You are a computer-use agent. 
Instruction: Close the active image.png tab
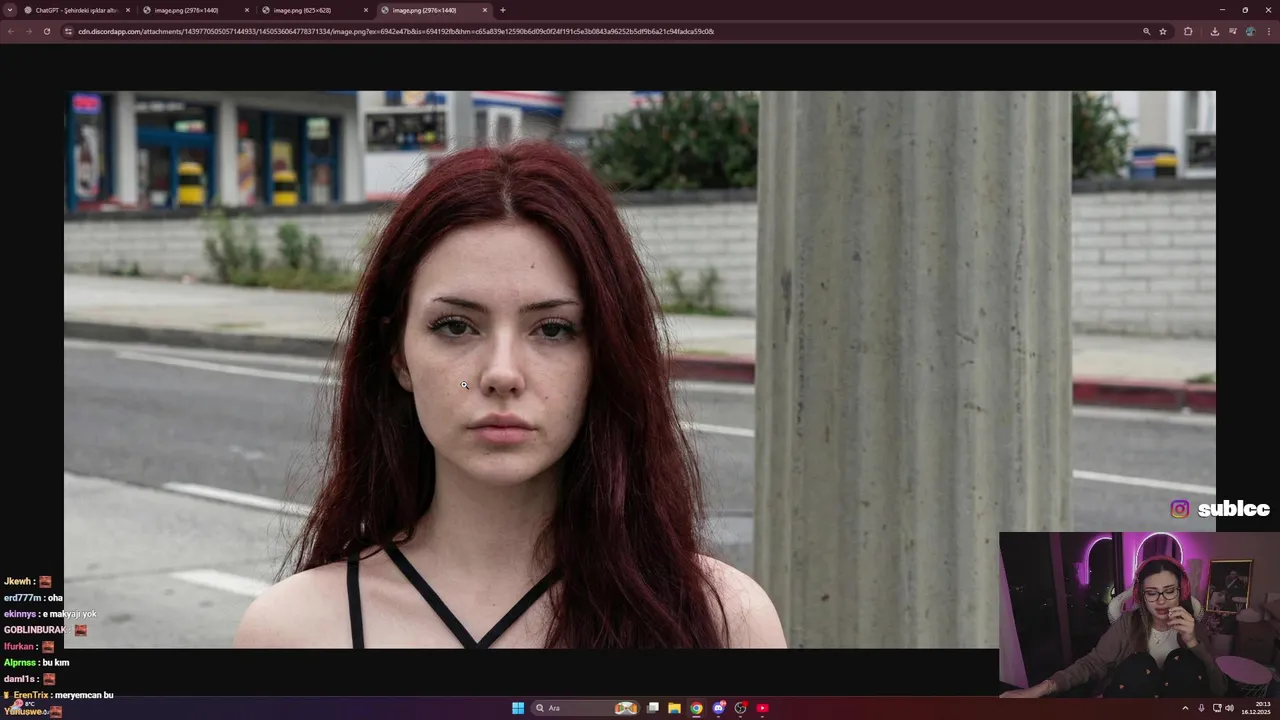click(485, 10)
